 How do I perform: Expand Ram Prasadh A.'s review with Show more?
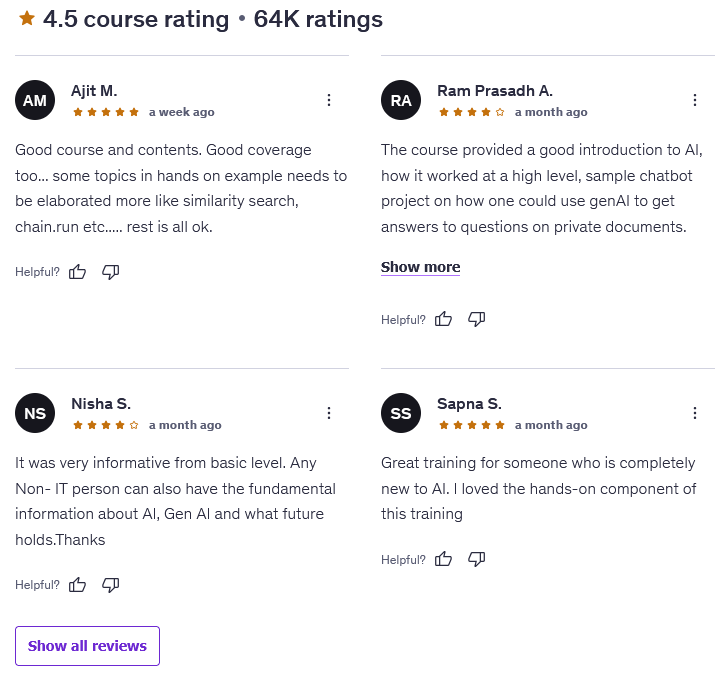420,267
